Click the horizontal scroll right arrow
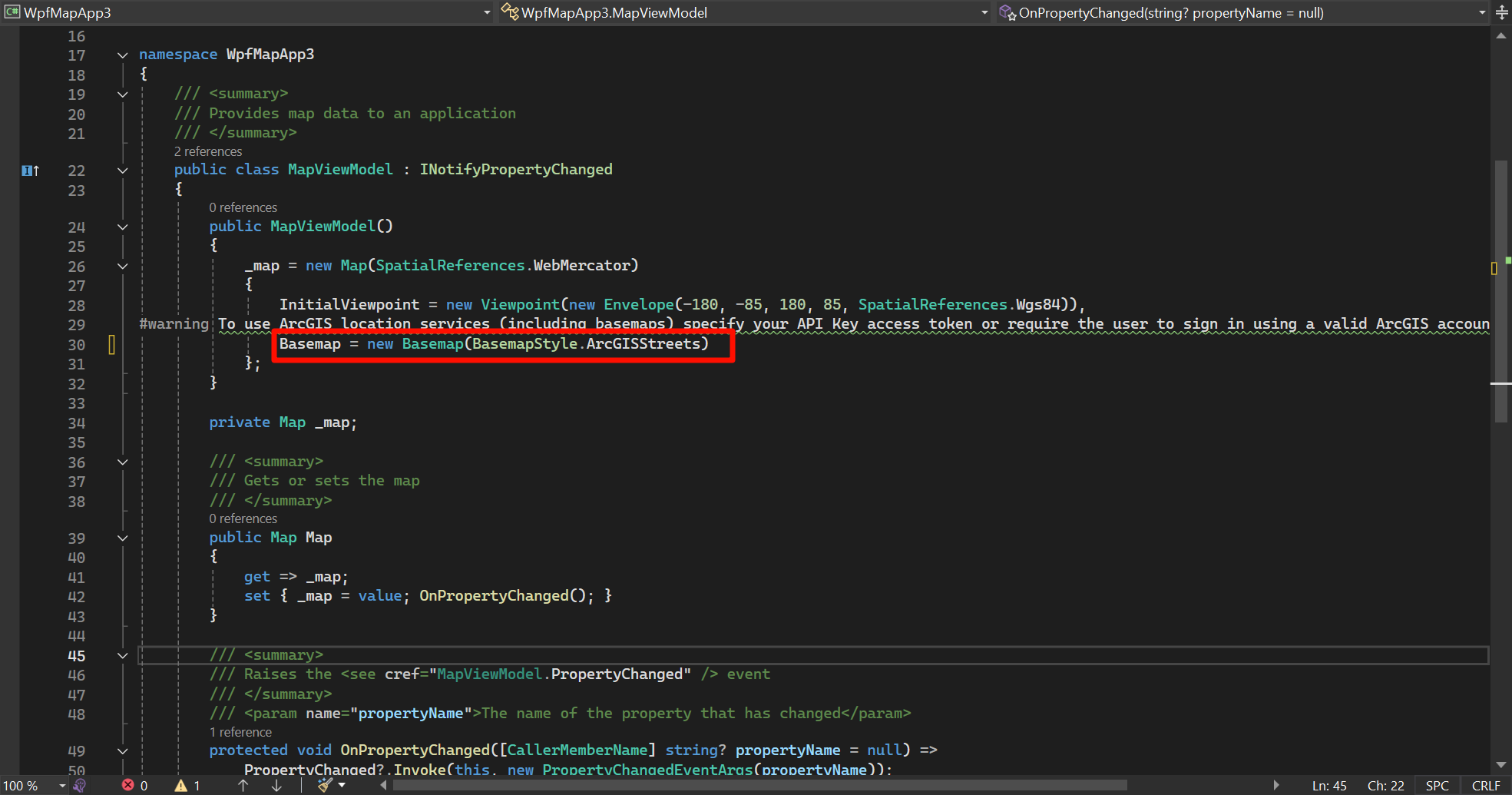This screenshot has height=795, width=1512. pos(1276,785)
